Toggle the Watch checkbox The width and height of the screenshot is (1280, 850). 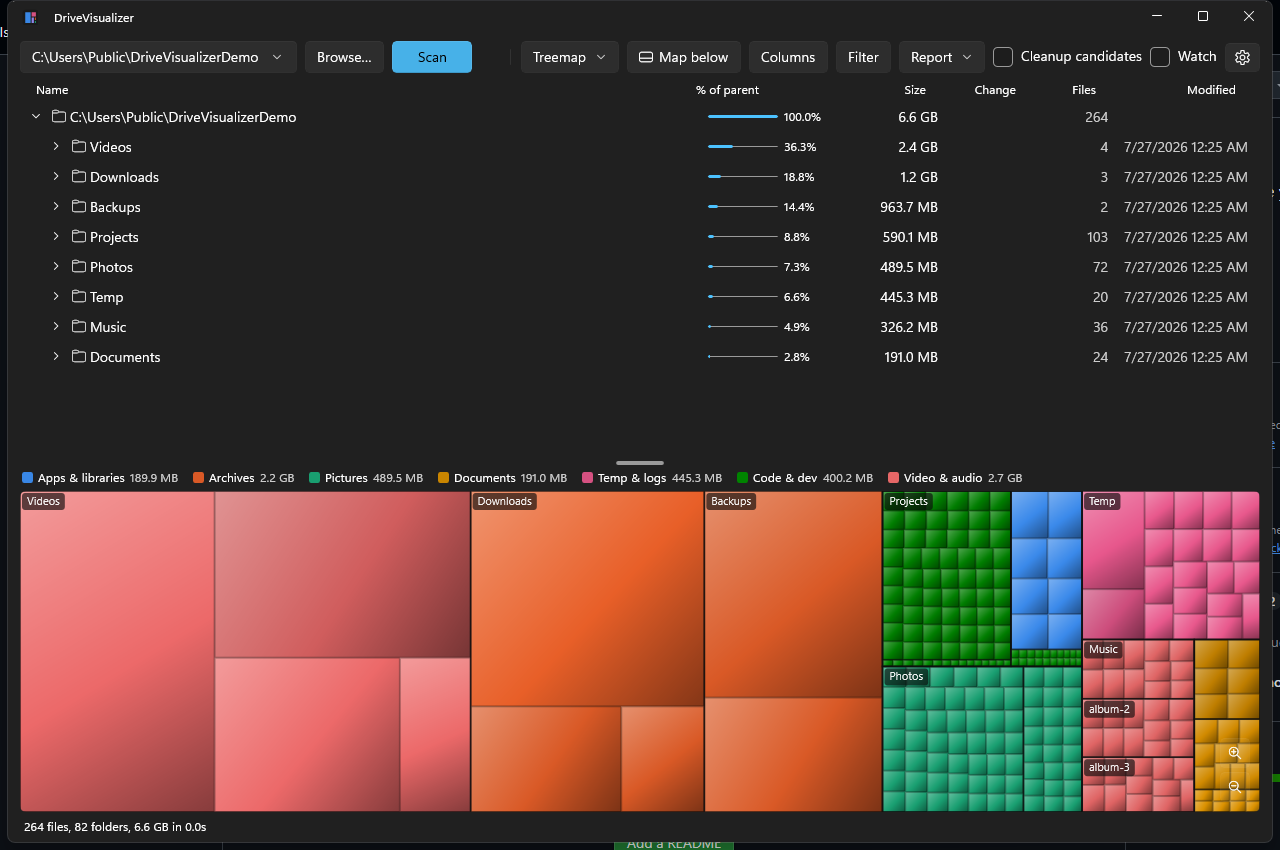tap(1160, 57)
